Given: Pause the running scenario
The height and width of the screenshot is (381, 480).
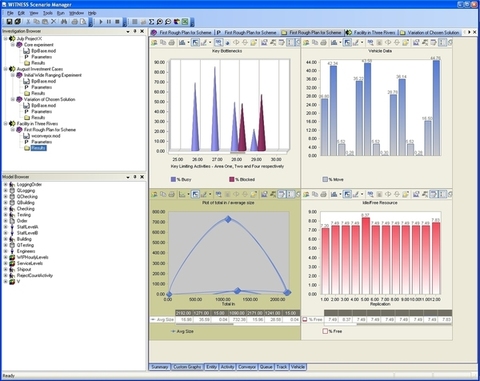Looking at the screenshot, I should [109, 22].
